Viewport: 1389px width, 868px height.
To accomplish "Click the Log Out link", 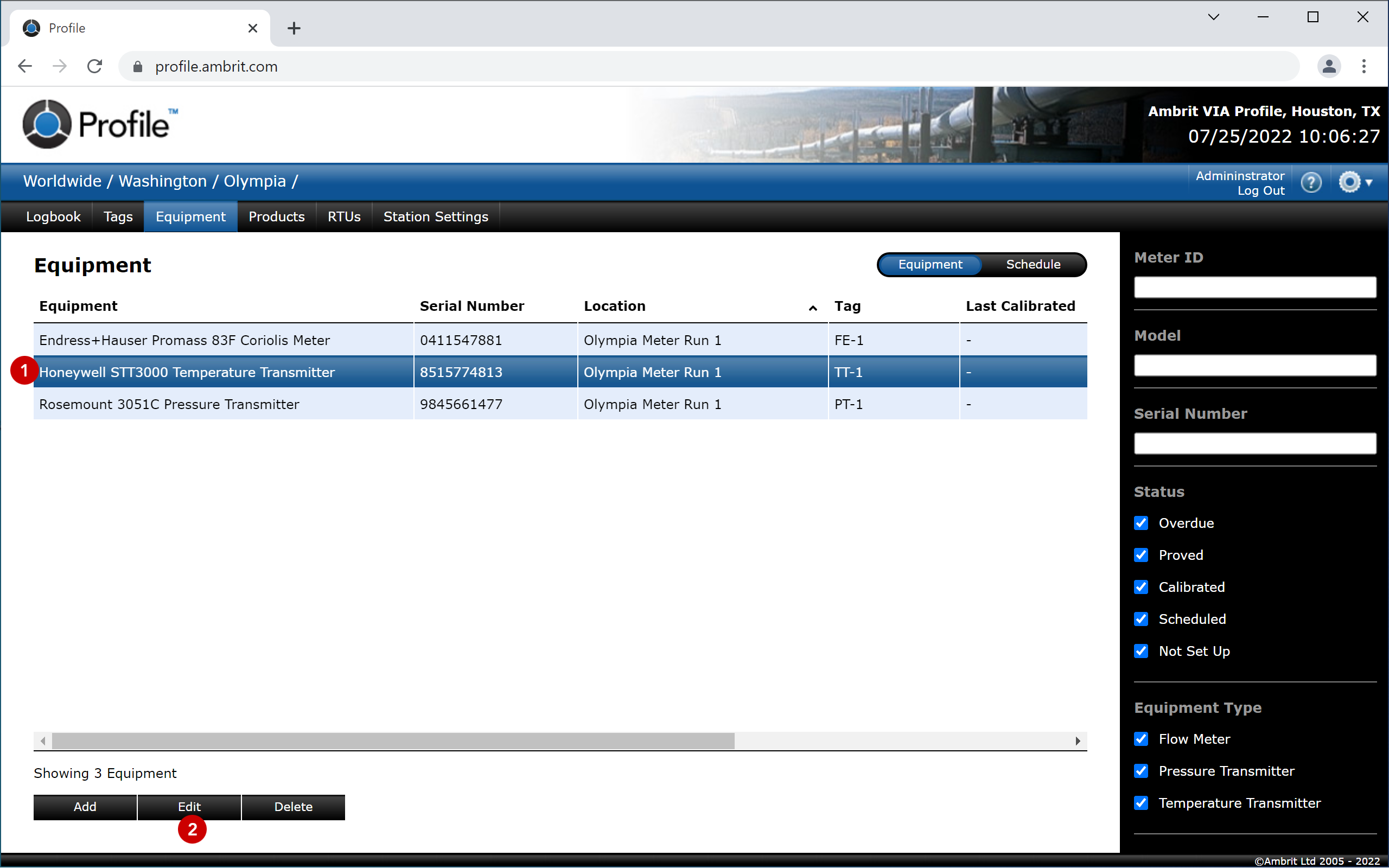I will tap(1260, 191).
